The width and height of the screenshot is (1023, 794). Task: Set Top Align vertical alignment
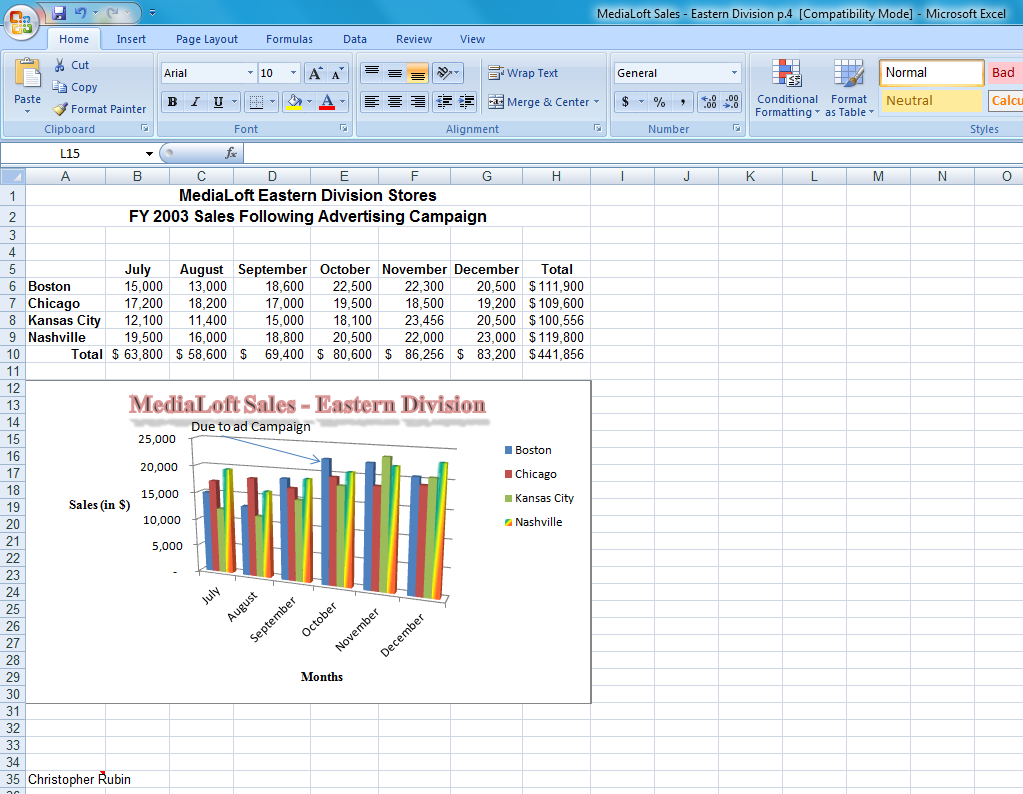(x=372, y=73)
